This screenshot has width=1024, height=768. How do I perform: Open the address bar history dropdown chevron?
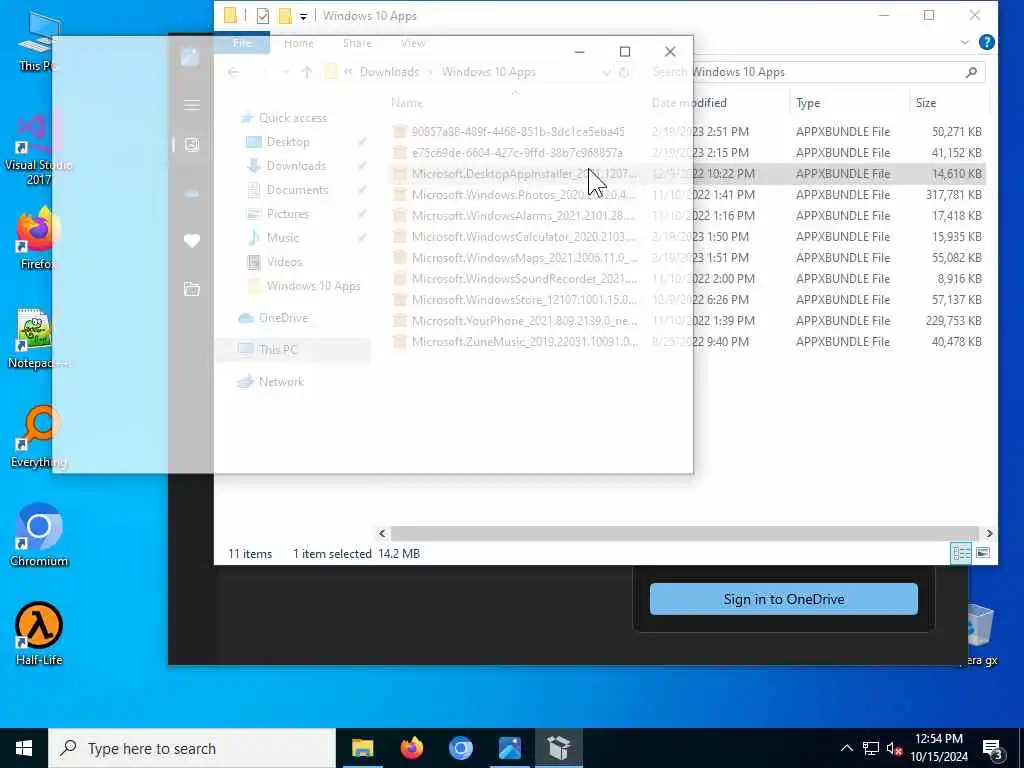click(x=607, y=72)
